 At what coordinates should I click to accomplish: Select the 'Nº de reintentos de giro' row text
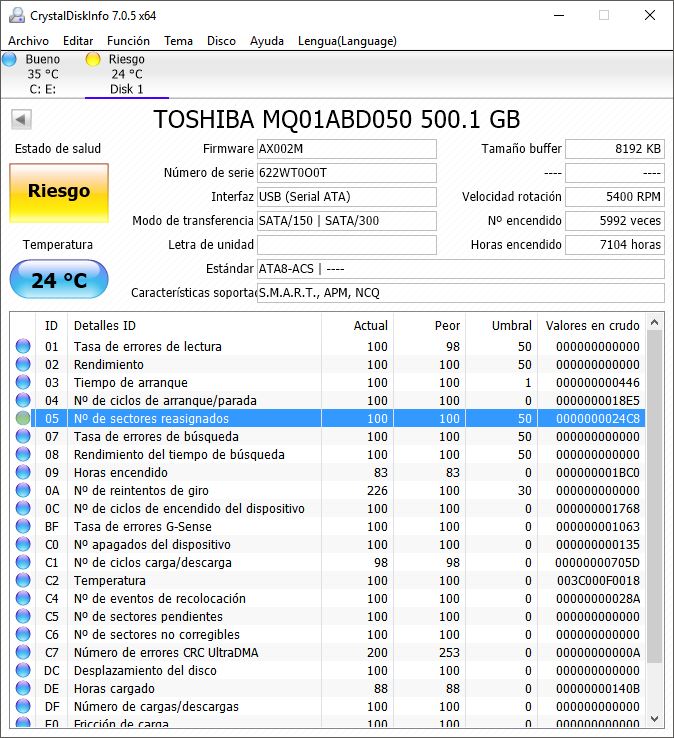pos(141,490)
